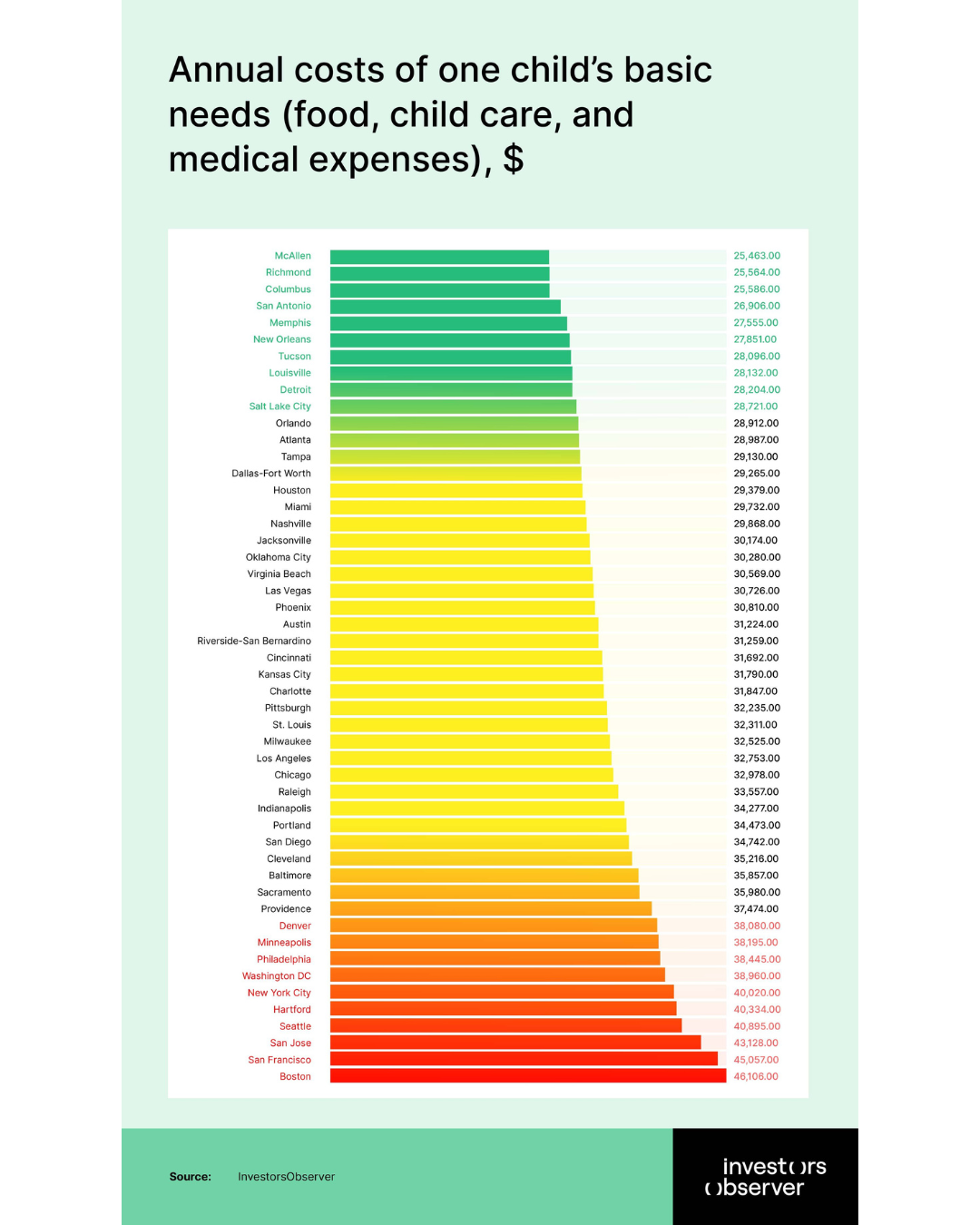This screenshot has width=980, height=1225.
Task: Select the light green Orlando bar
Action: coord(454,424)
